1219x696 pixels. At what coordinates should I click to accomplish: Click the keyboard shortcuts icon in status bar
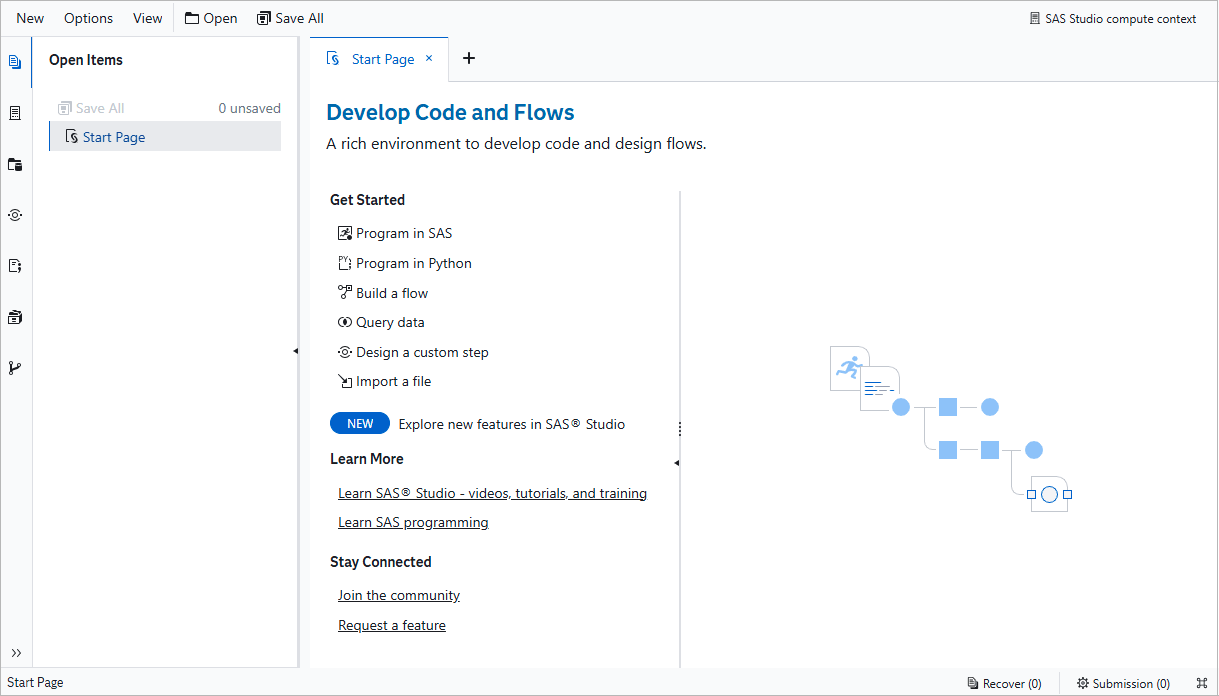(x=1202, y=683)
